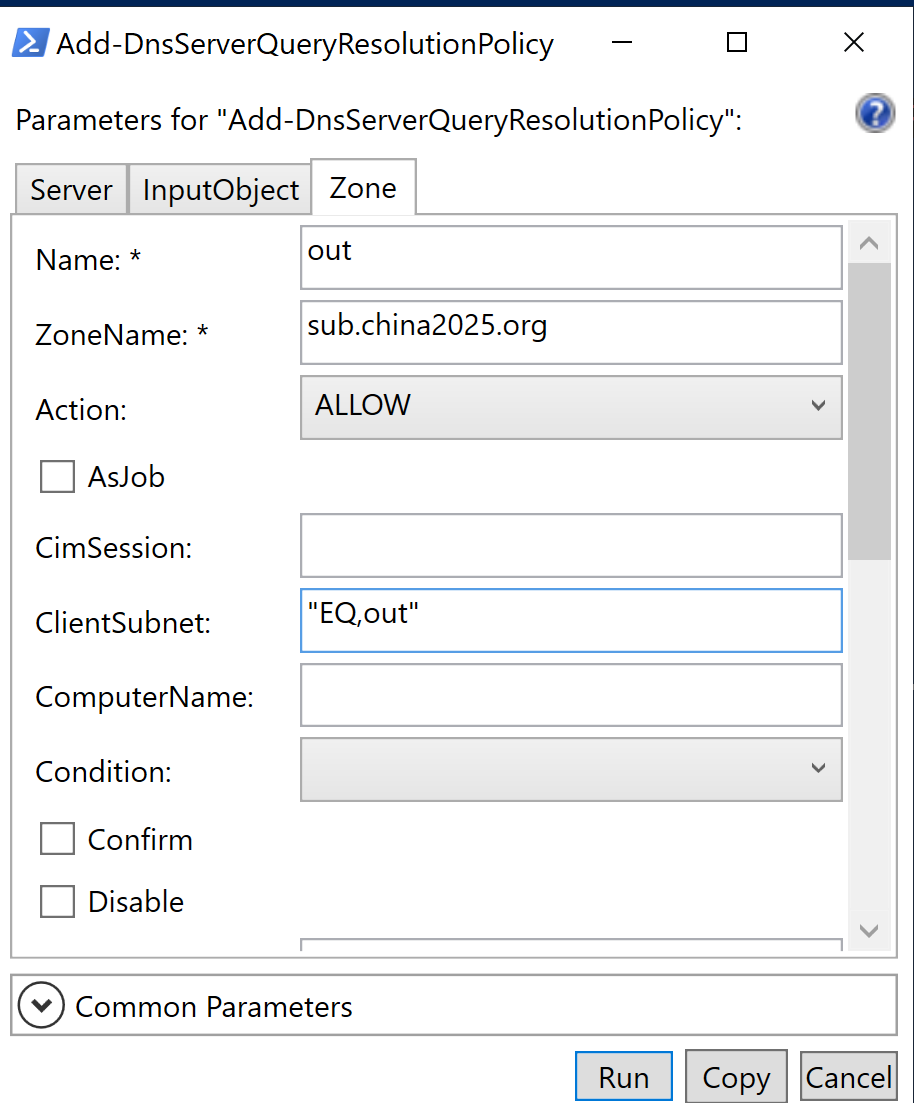
Task: Click the vertical scrollbar thumb
Action: click(869, 412)
